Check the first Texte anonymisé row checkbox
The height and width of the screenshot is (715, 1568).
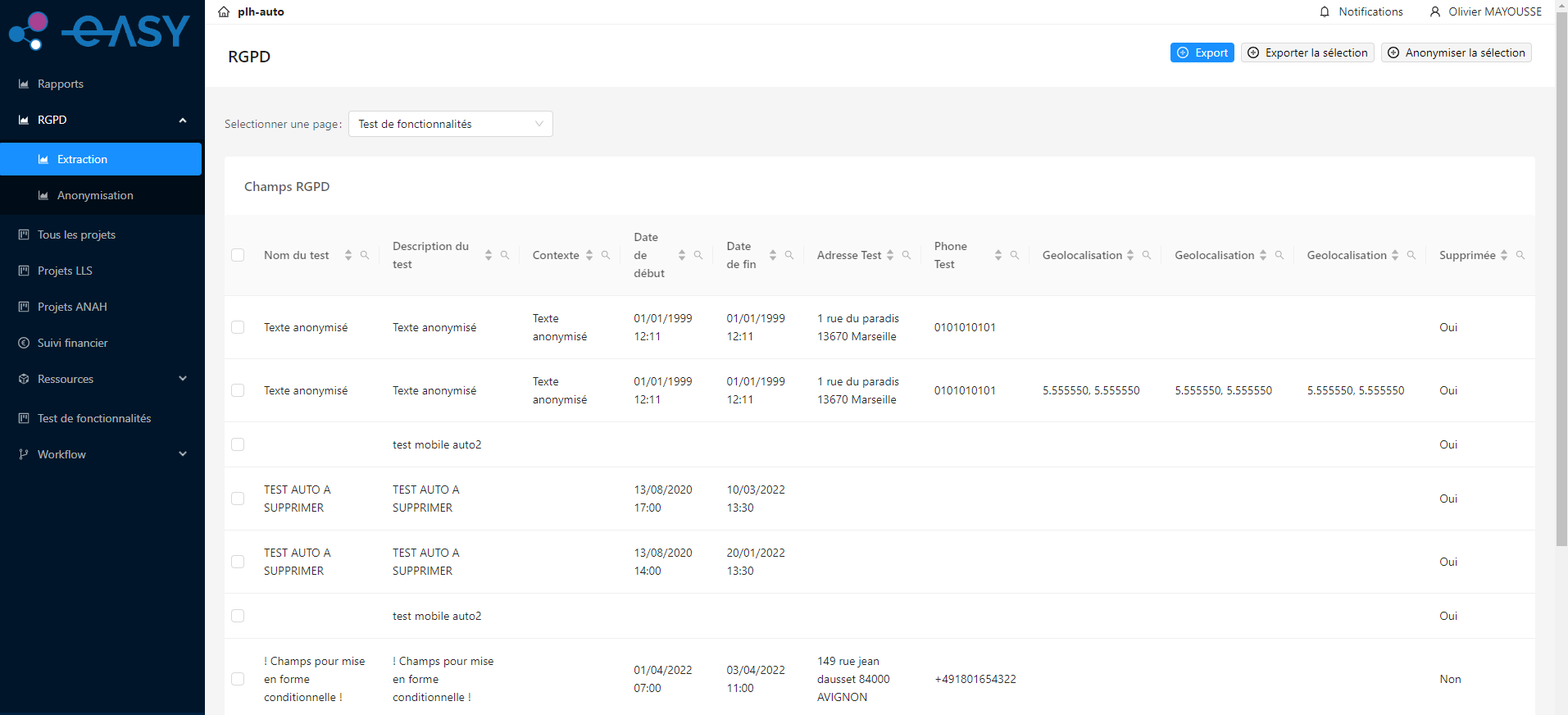(238, 327)
